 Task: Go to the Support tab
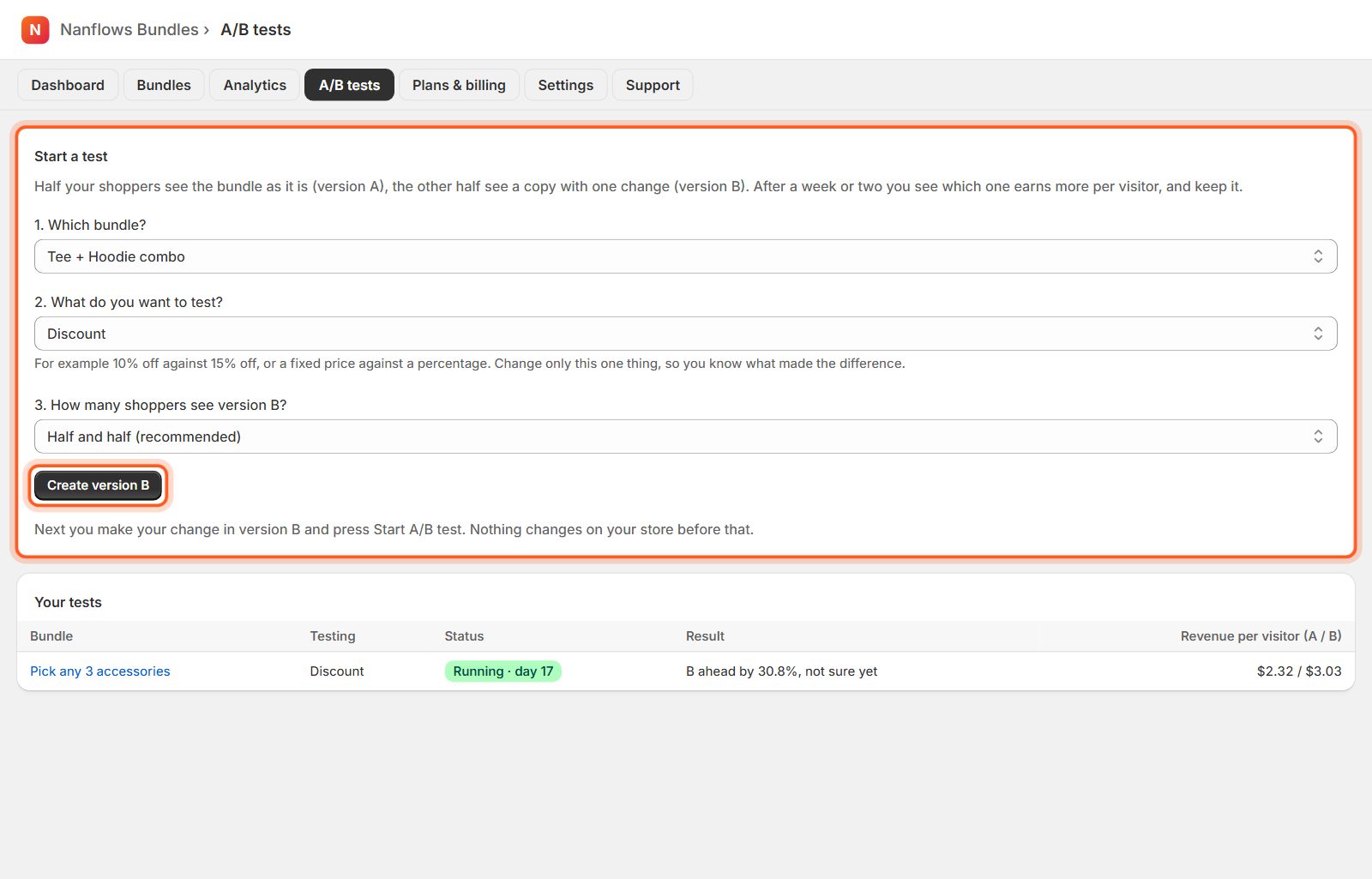point(653,85)
